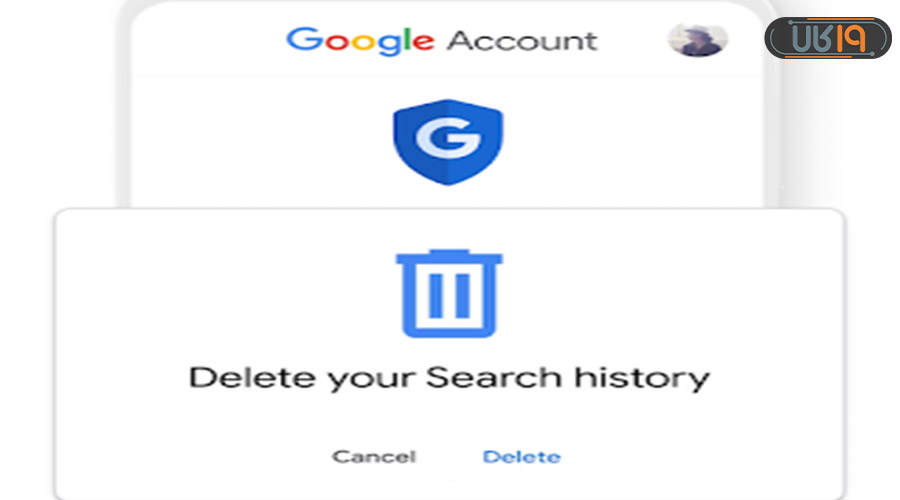The height and width of the screenshot is (500, 900).
Task: Click the lid of the trash can
Action: tap(449, 257)
